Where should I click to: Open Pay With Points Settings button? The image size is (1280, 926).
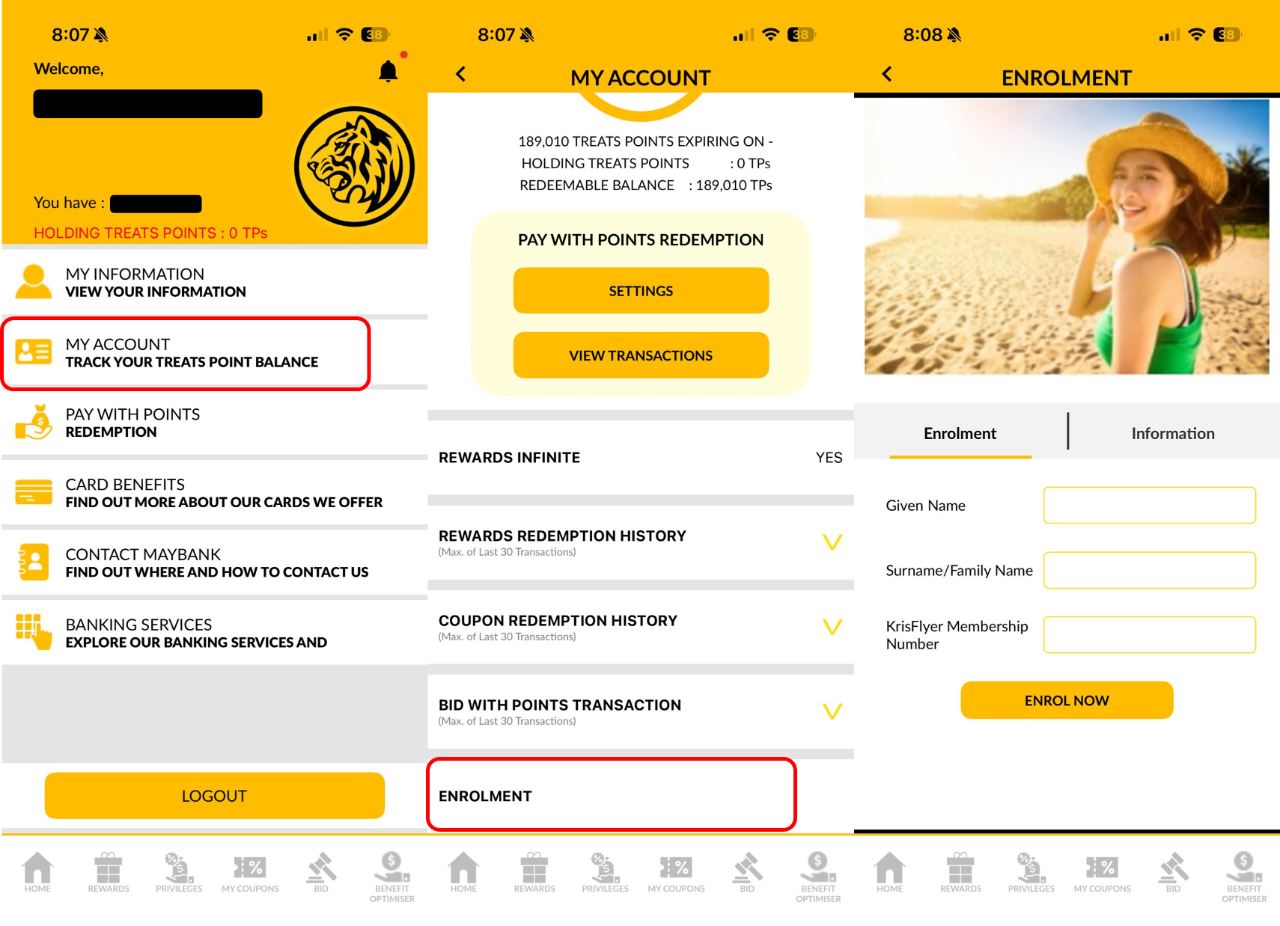click(641, 291)
